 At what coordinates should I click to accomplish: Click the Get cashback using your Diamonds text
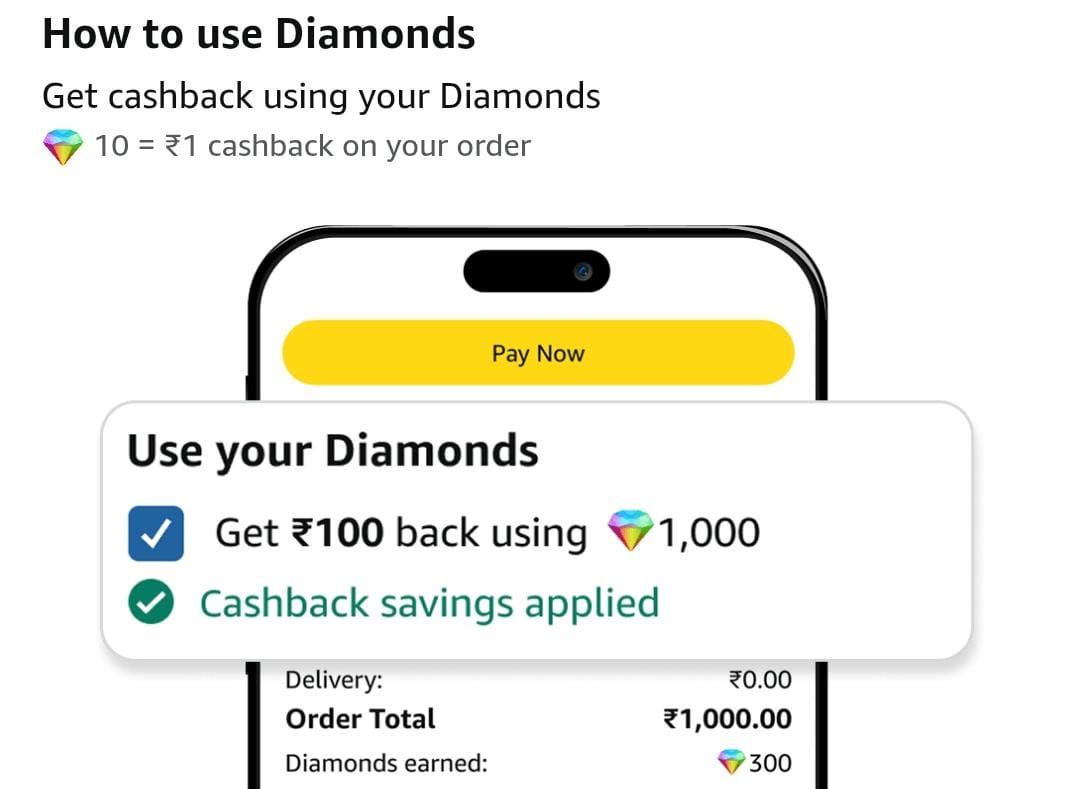321,96
